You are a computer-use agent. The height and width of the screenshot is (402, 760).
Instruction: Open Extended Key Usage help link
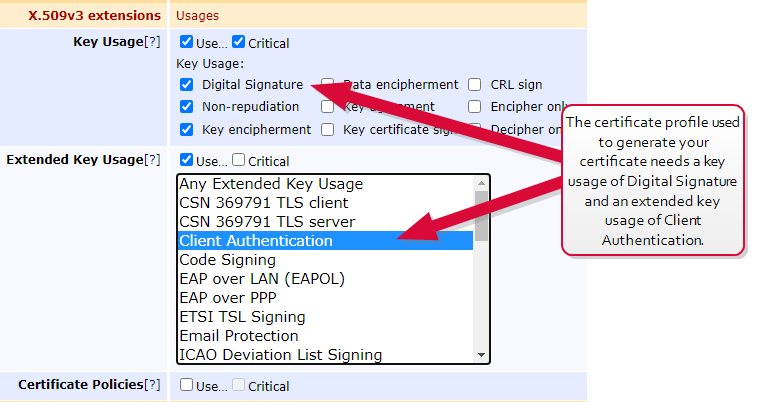coord(151,159)
